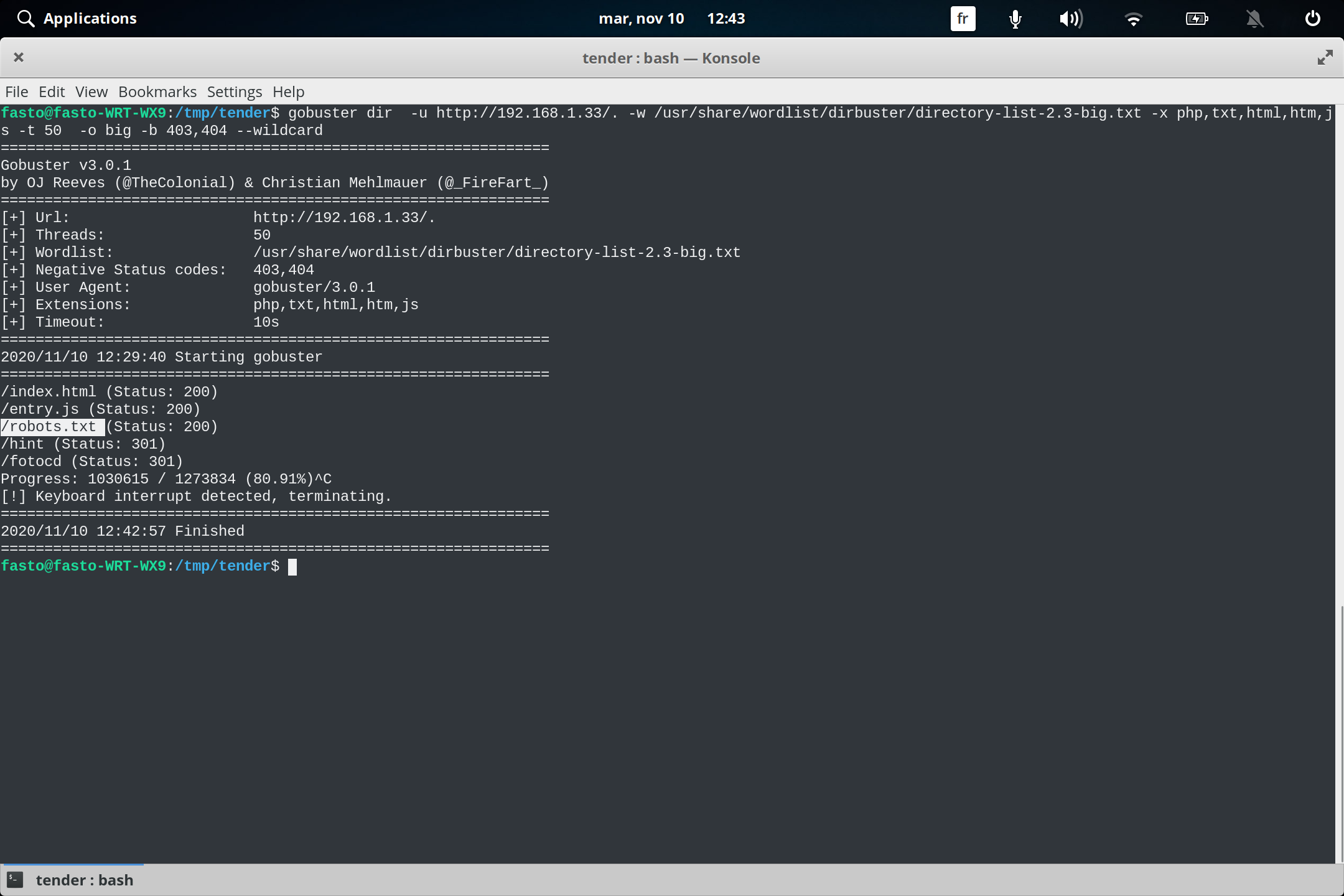Maximize the Konsole window
The height and width of the screenshot is (896, 1344).
point(1325,57)
